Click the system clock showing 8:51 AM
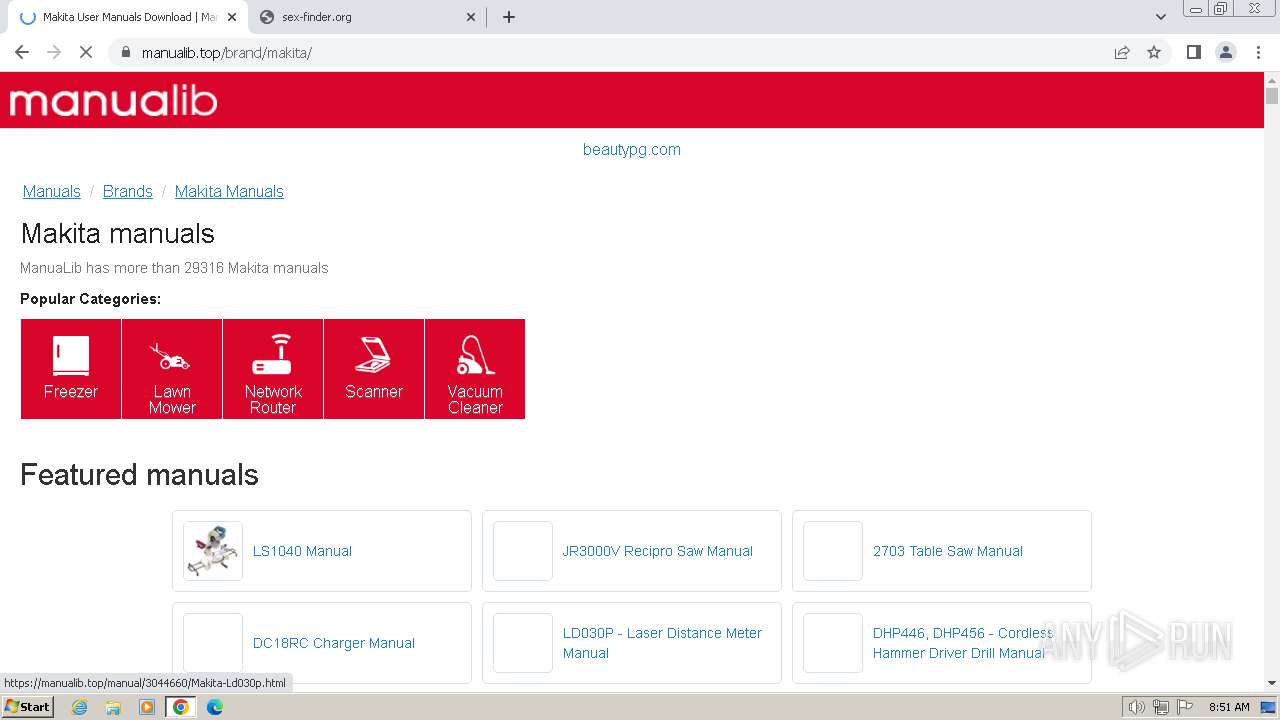This screenshot has width=1280, height=720. click(x=1229, y=707)
